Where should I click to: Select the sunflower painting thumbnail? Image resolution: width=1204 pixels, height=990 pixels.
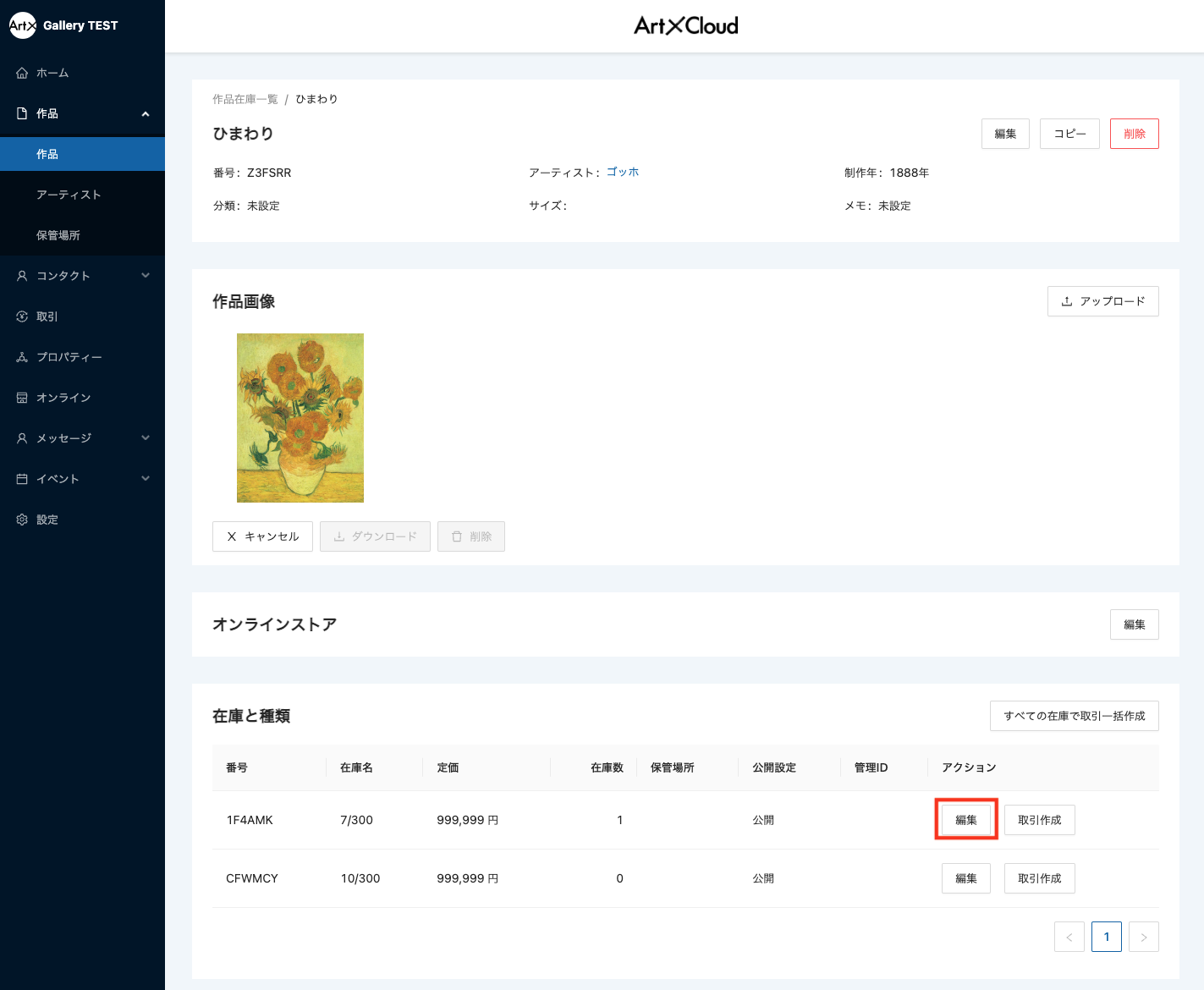[x=300, y=418]
